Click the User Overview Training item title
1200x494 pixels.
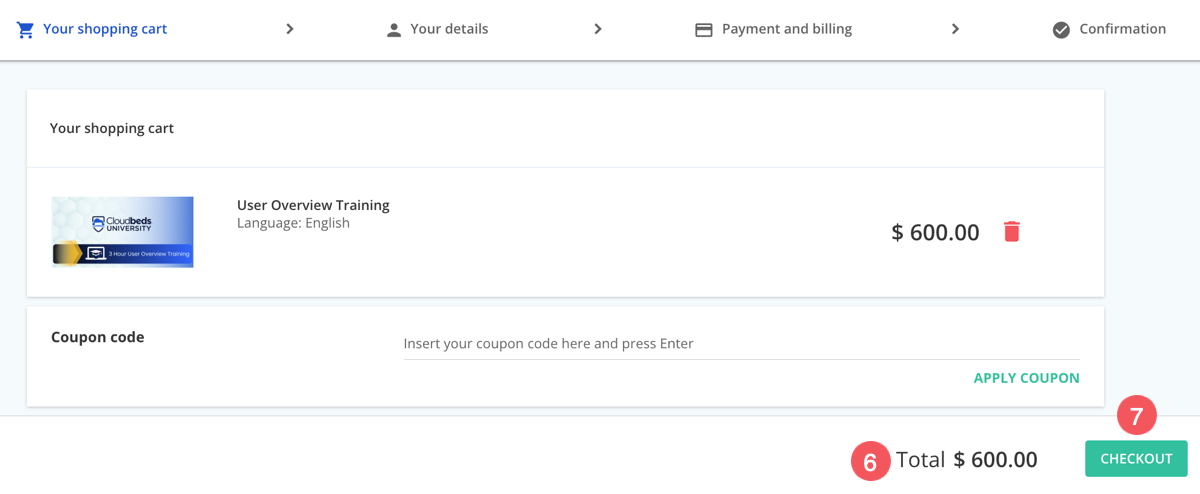(x=313, y=205)
